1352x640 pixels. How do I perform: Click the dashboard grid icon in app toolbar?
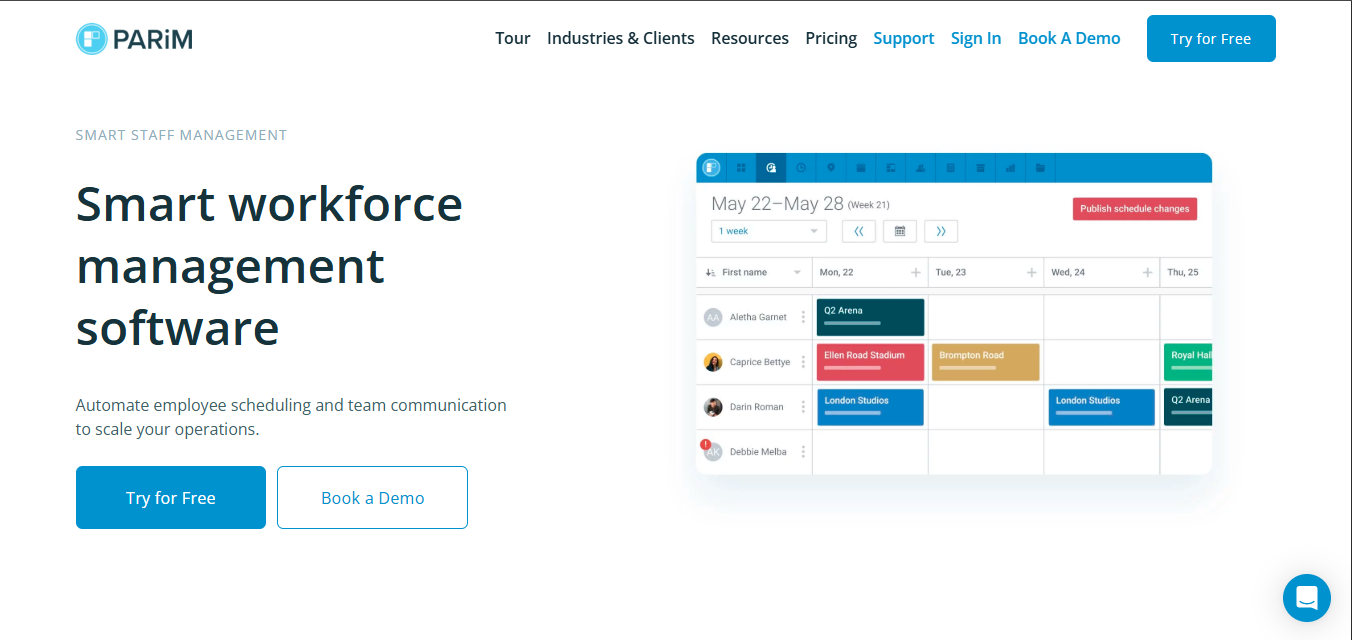pos(741,168)
